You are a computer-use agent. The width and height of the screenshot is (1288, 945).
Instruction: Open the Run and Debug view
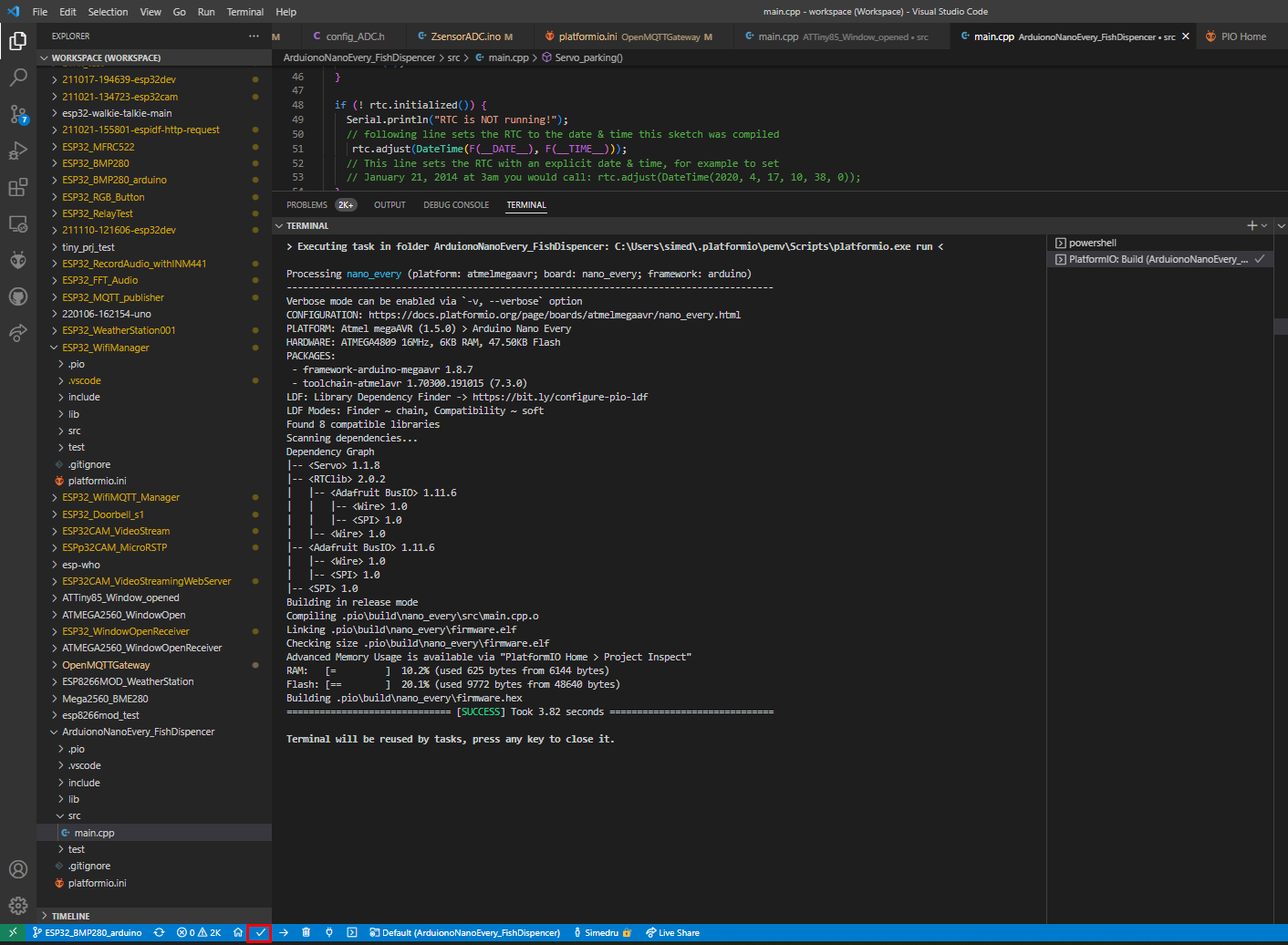coord(18,151)
